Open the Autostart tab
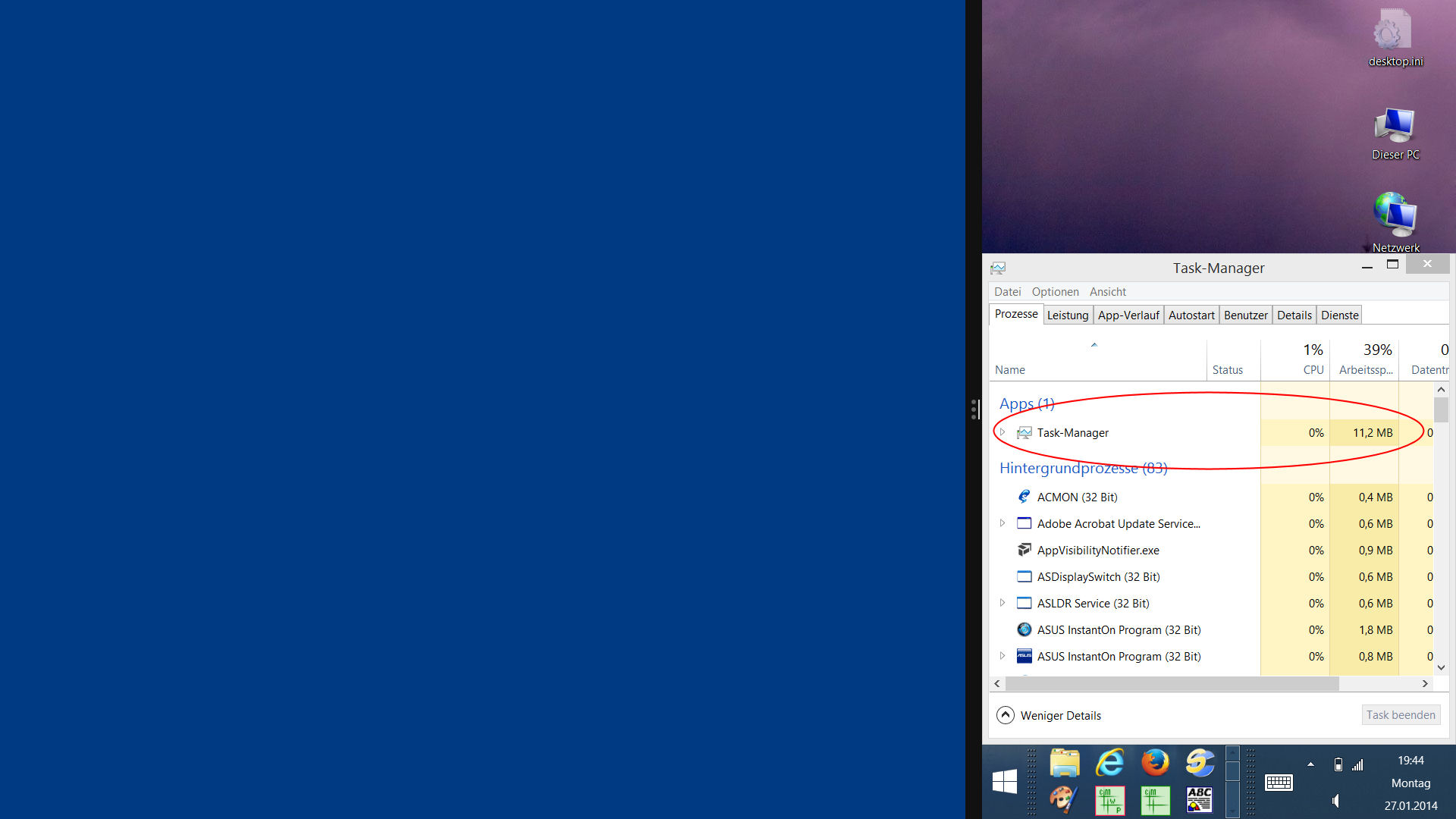This screenshot has height=819, width=1456. click(x=1191, y=315)
